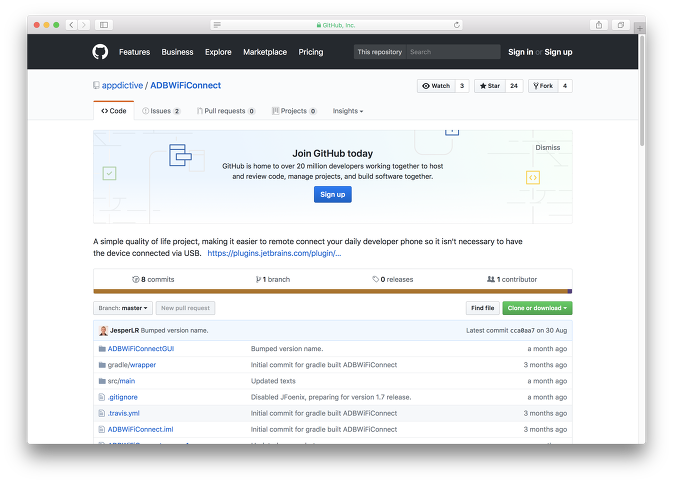Open forks count 4
This screenshot has height=483, width=673.
point(565,86)
